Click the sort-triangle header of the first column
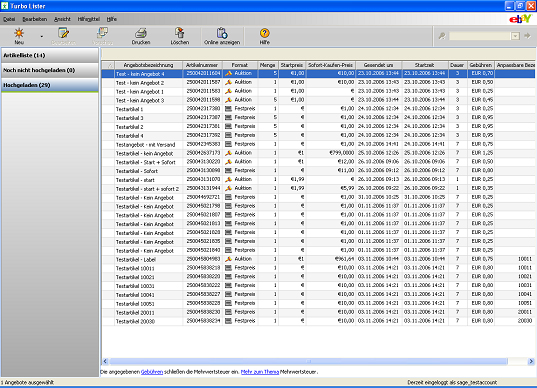The height and width of the screenshot is (388, 537). point(108,65)
